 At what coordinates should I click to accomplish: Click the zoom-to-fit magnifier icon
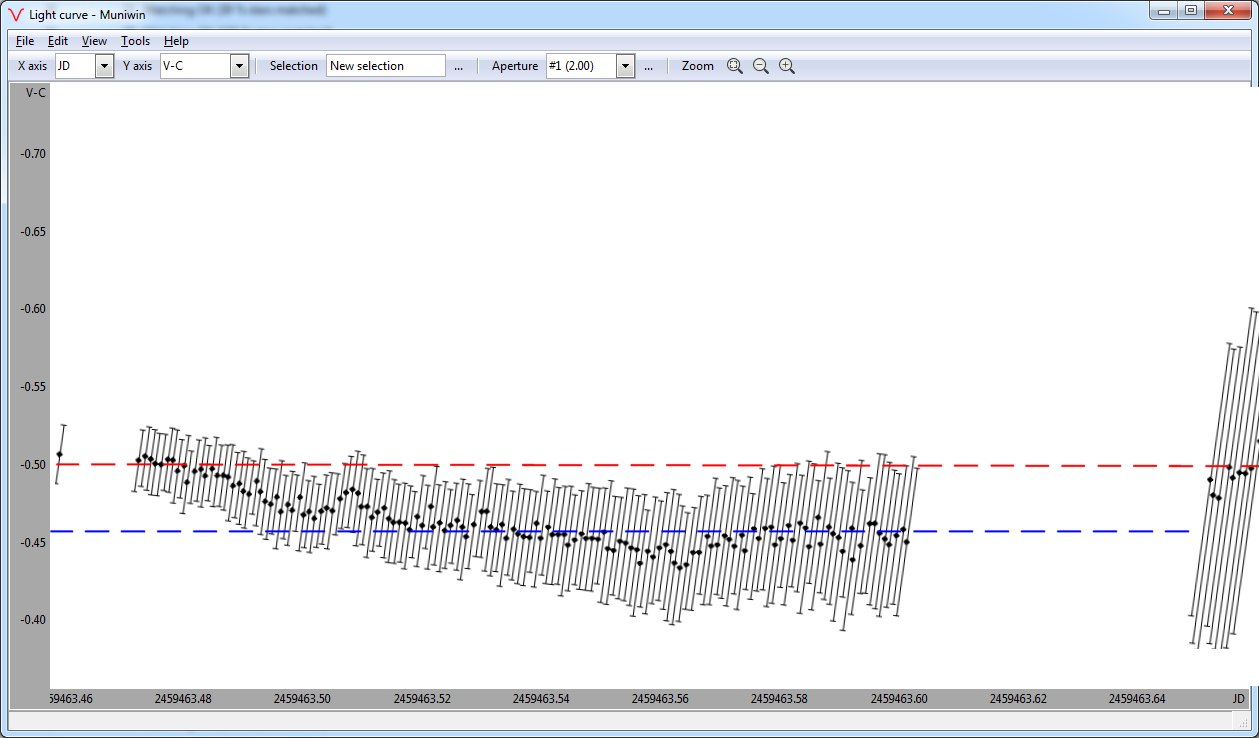point(735,66)
